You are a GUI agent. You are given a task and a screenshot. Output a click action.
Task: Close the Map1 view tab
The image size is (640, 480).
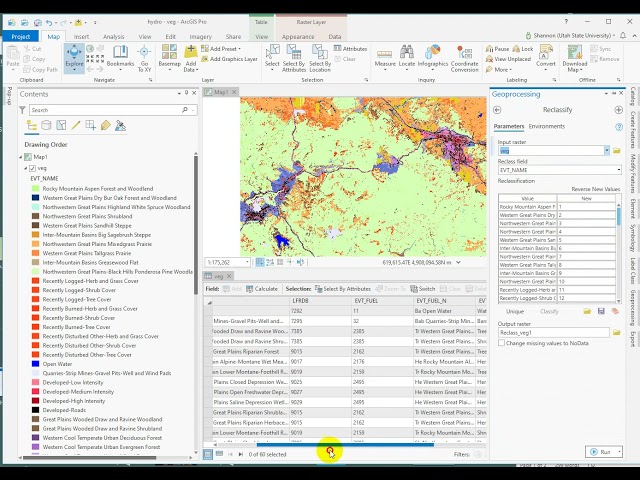(x=234, y=92)
